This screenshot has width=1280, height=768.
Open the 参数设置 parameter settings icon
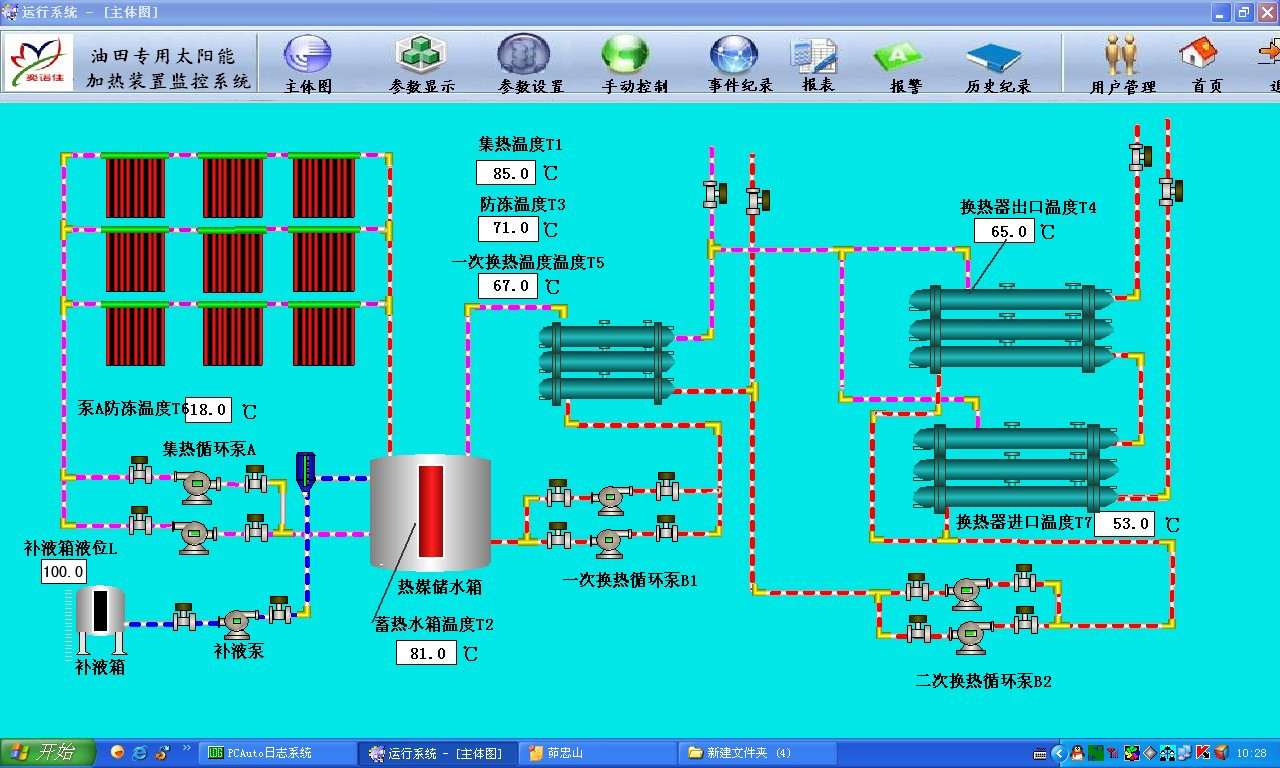pyautogui.click(x=524, y=62)
